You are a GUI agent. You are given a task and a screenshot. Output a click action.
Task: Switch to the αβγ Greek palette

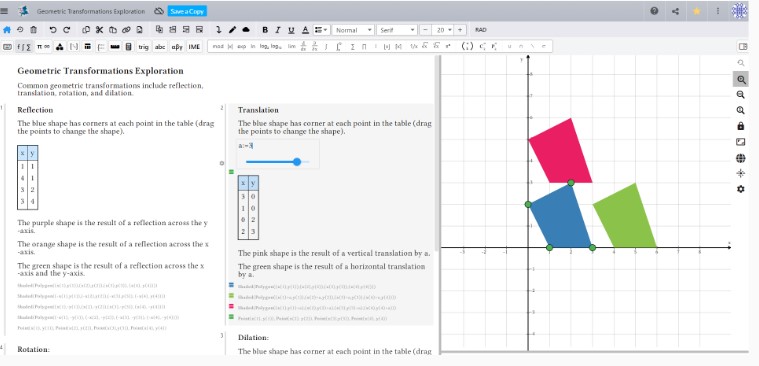coord(177,46)
